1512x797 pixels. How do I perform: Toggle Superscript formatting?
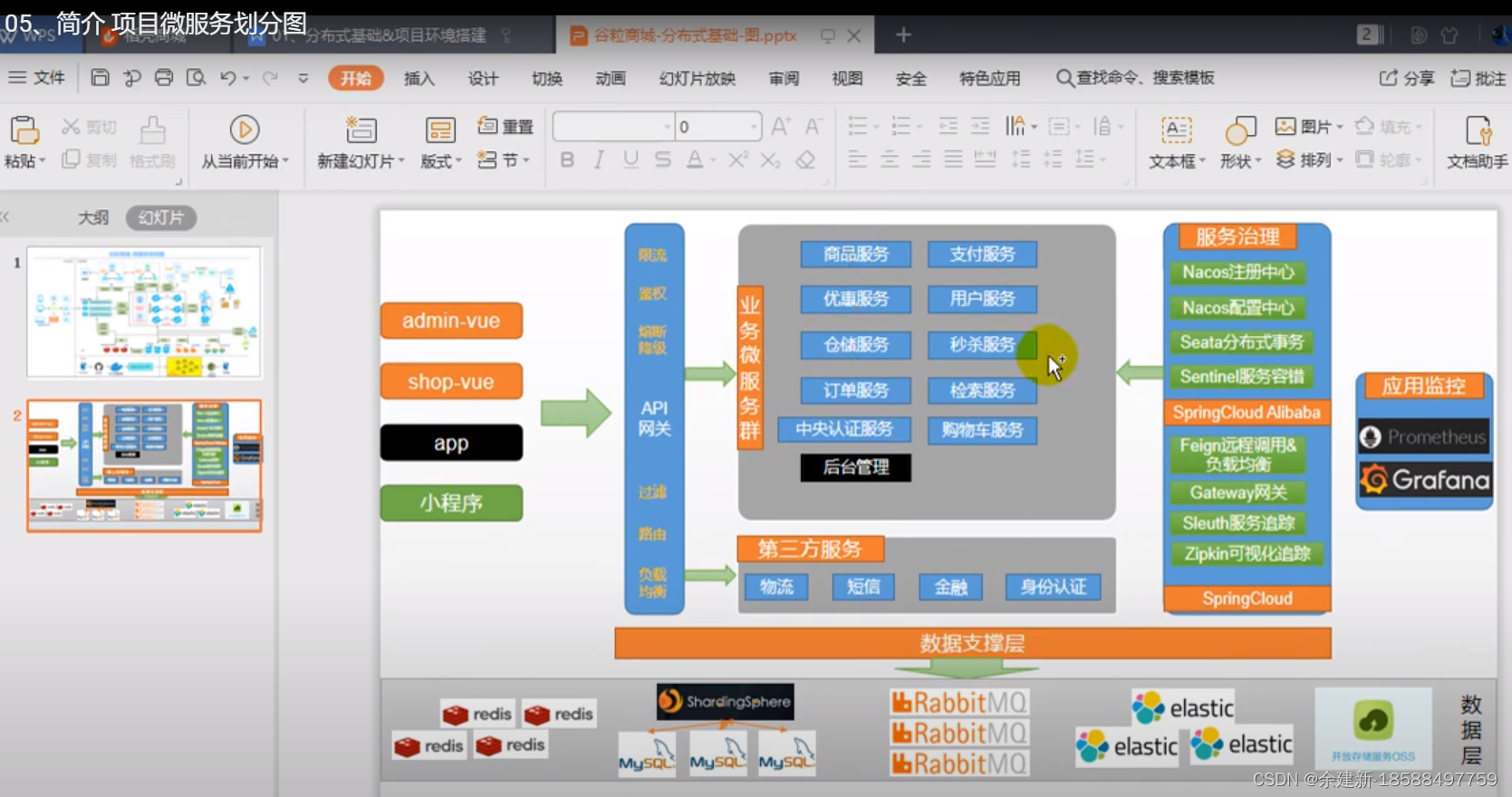[x=738, y=160]
